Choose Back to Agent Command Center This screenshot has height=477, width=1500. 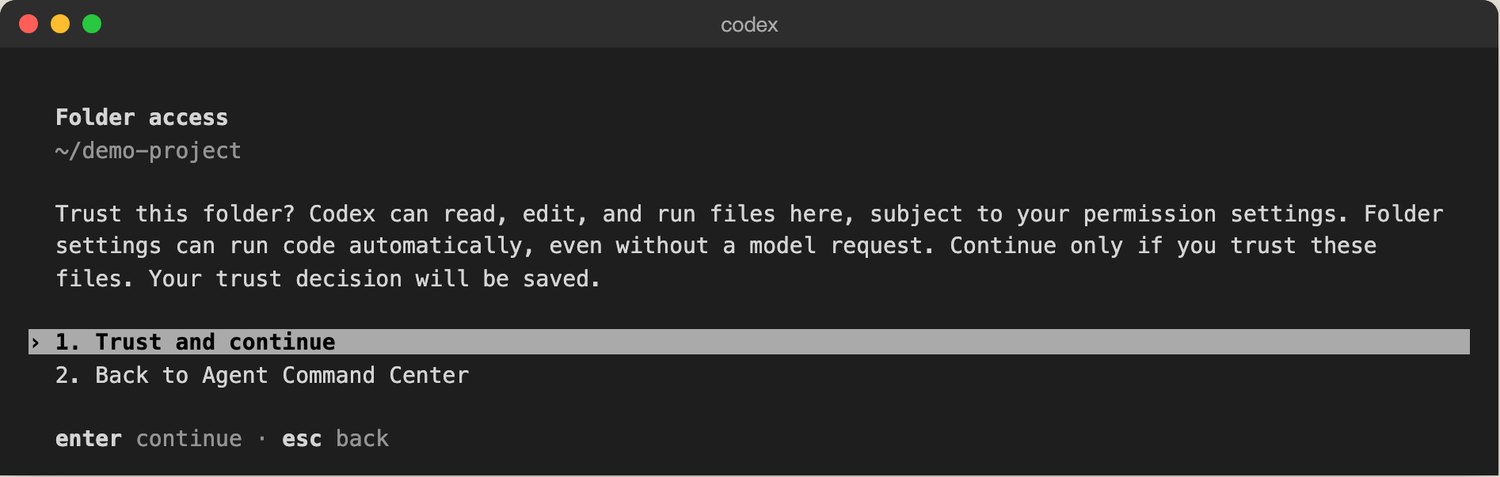click(262, 376)
